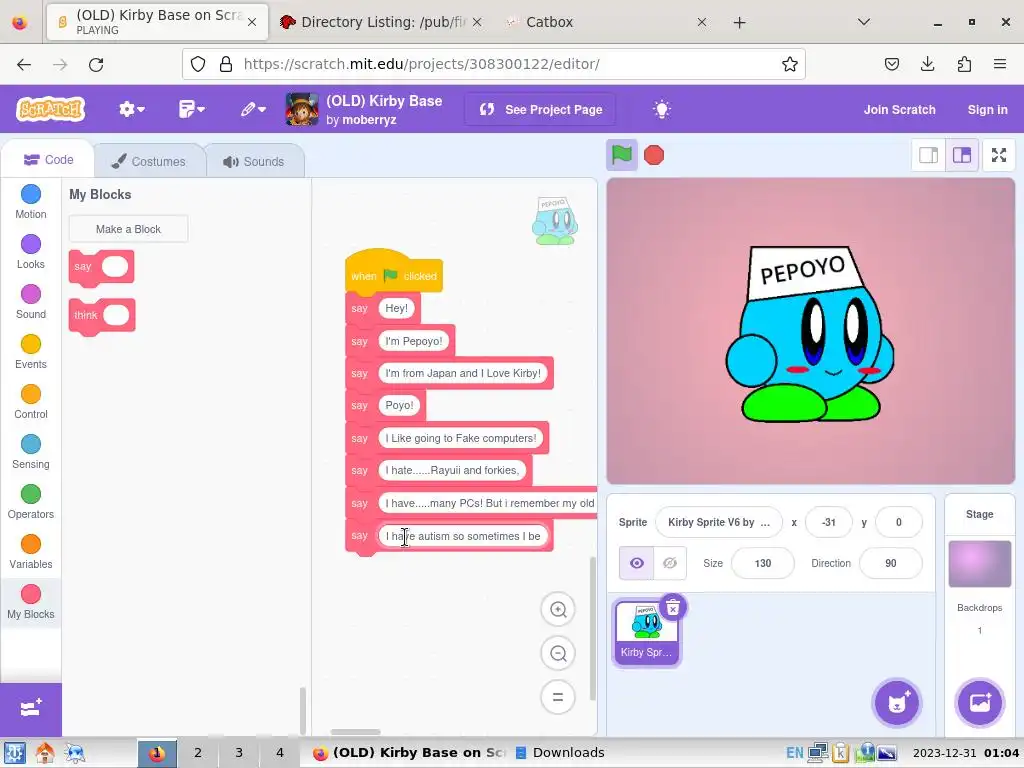Edit the sprite x position field
The width and height of the screenshot is (1024, 768).
click(829, 522)
